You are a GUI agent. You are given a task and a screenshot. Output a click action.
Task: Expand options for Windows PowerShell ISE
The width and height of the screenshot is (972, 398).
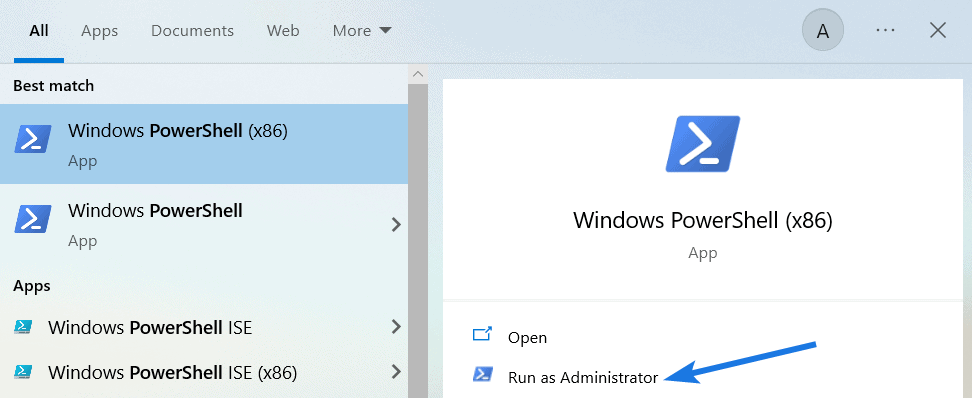(396, 327)
